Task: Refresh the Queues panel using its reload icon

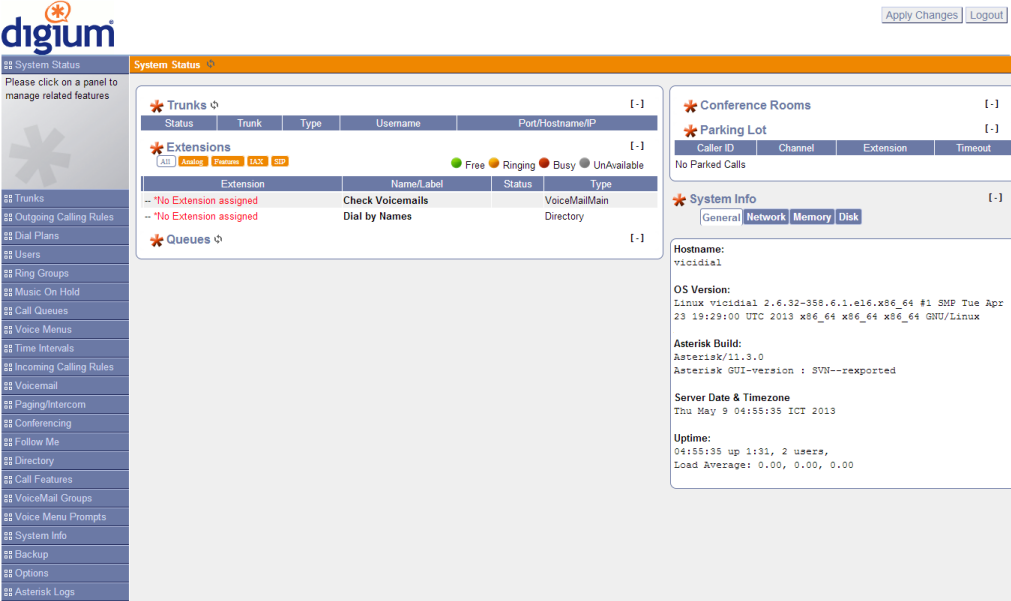Action: (219, 239)
